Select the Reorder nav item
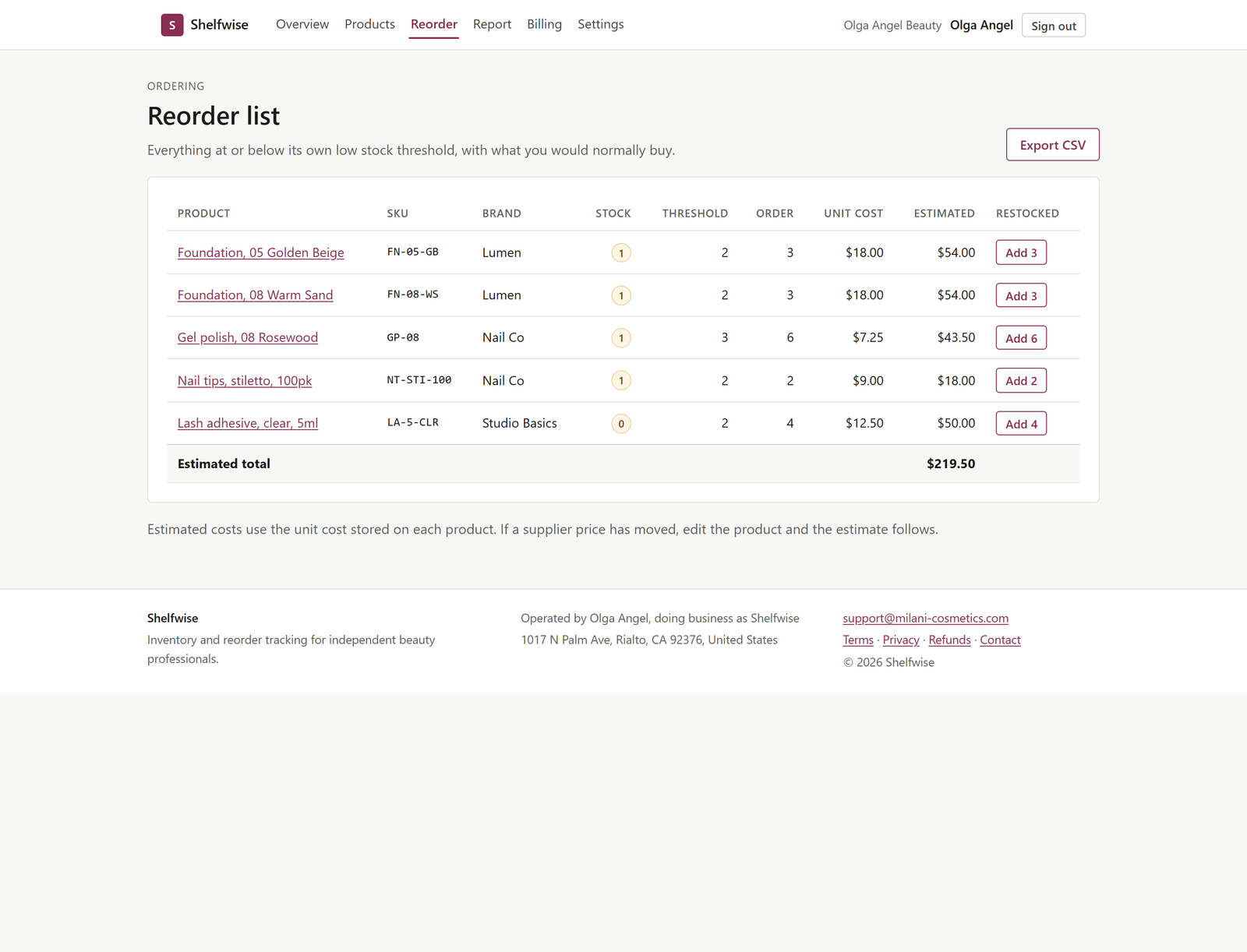Screen dimensions: 1247x952 [x=434, y=24]
